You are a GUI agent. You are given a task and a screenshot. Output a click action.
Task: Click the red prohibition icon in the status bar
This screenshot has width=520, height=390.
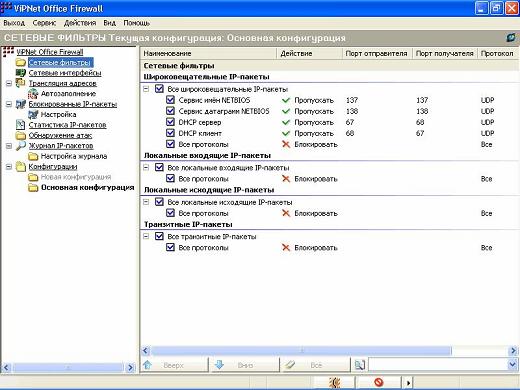click(379, 382)
